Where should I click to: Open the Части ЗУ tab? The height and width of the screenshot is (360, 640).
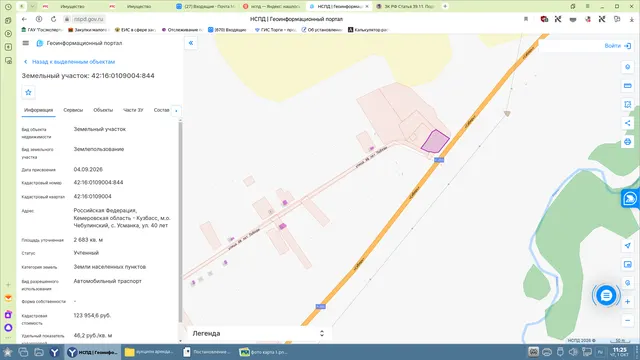[x=133, y=110]
